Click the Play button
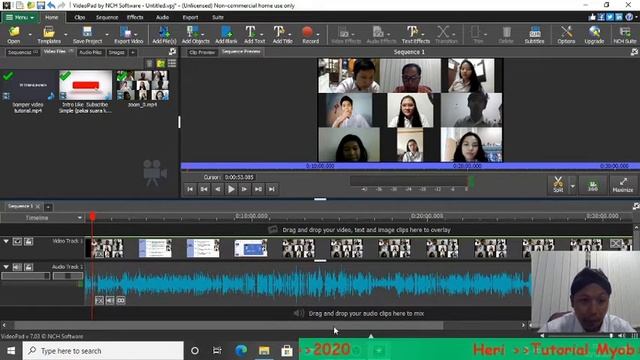640x360 pixels. 231,189
